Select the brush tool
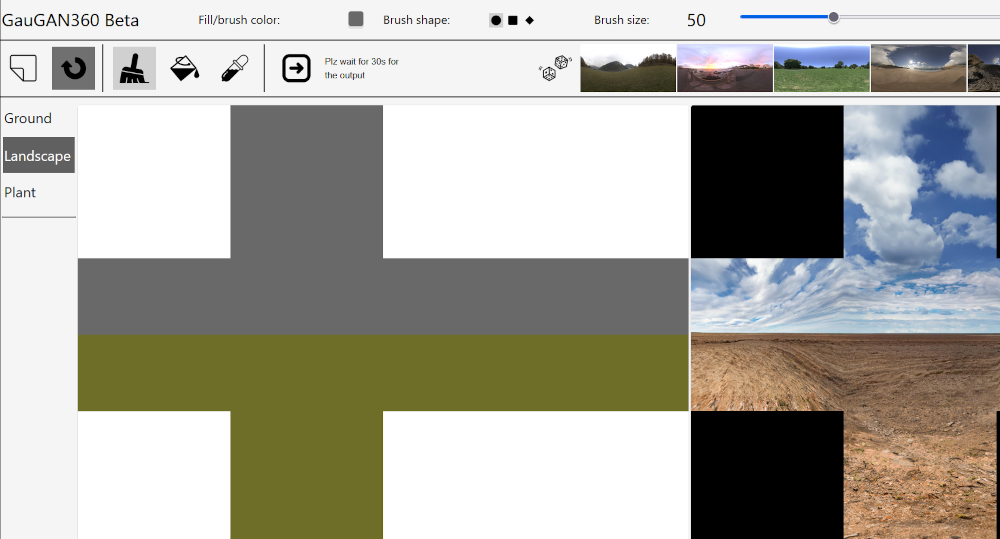The width and height of the screenshot is (1000, 539). pos(135,68)
